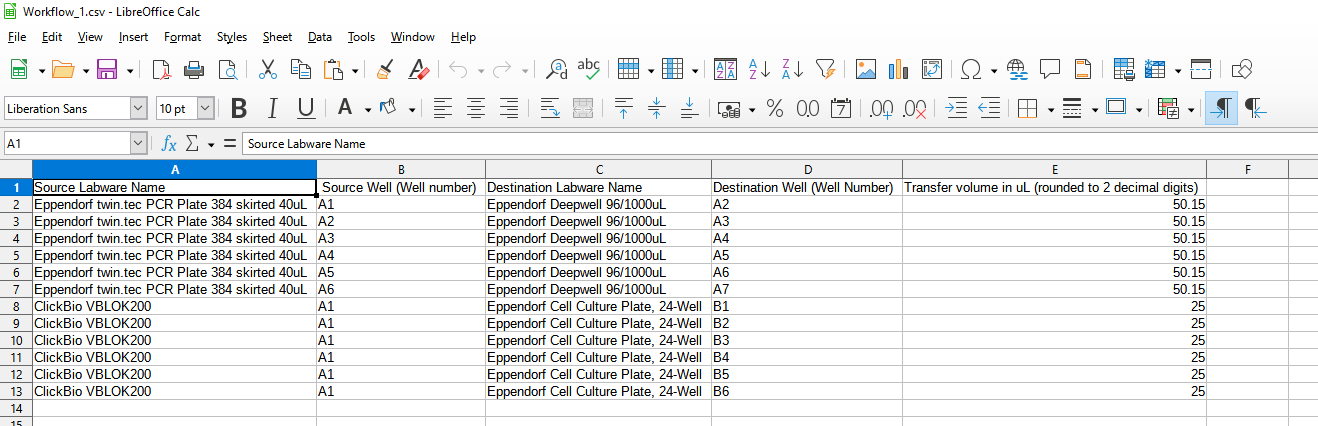Sort descending Z to A
The height and width of the screenshot is (426, 1318).
click(x=792, y=69)
